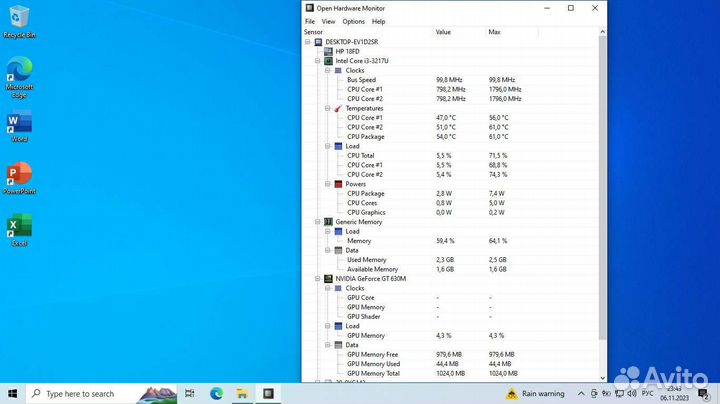Open the Microsoft Edge desktop shortcut
This screenshot has width=720, height=404.
(x=19, y=77)
